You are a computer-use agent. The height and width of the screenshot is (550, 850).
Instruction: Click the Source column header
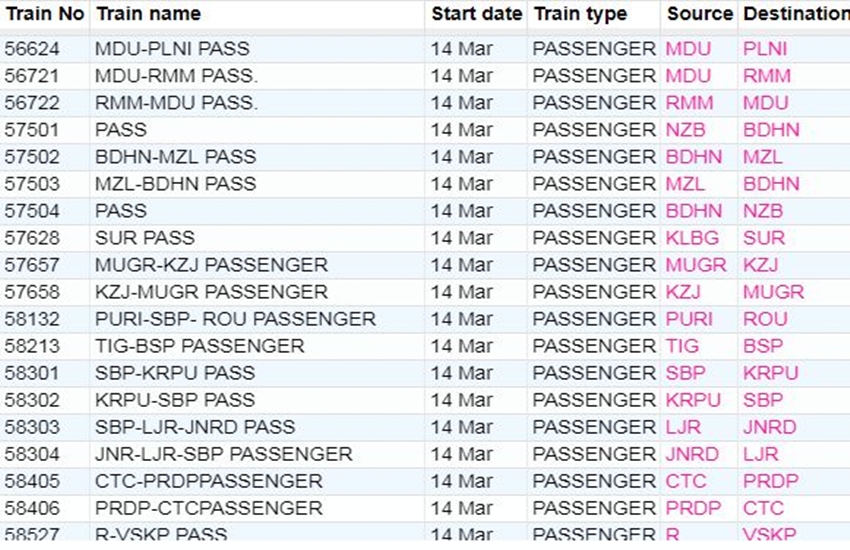[x=700, y=14]
